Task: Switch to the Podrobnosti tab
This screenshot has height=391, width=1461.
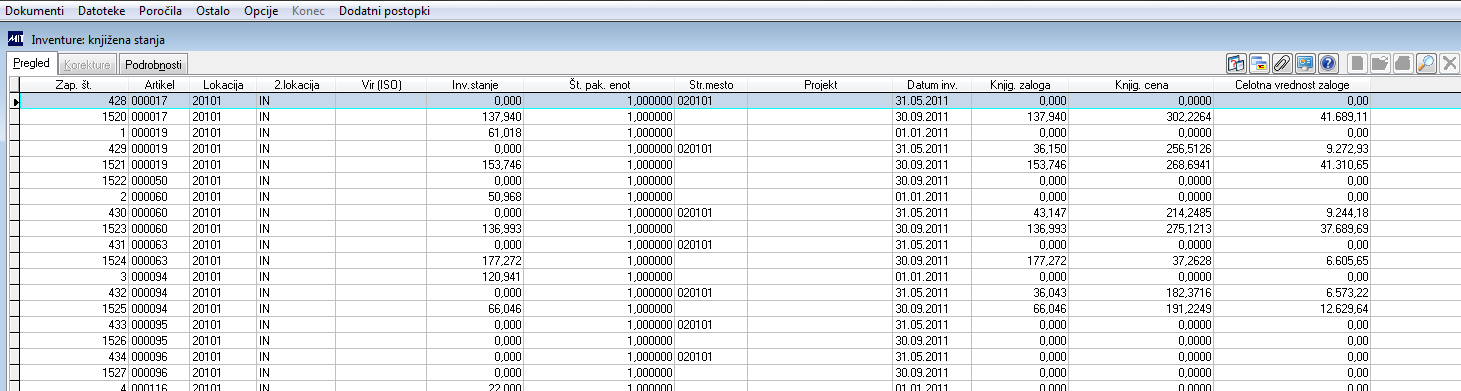Action: pyautogui.click(x=153, y=64)
